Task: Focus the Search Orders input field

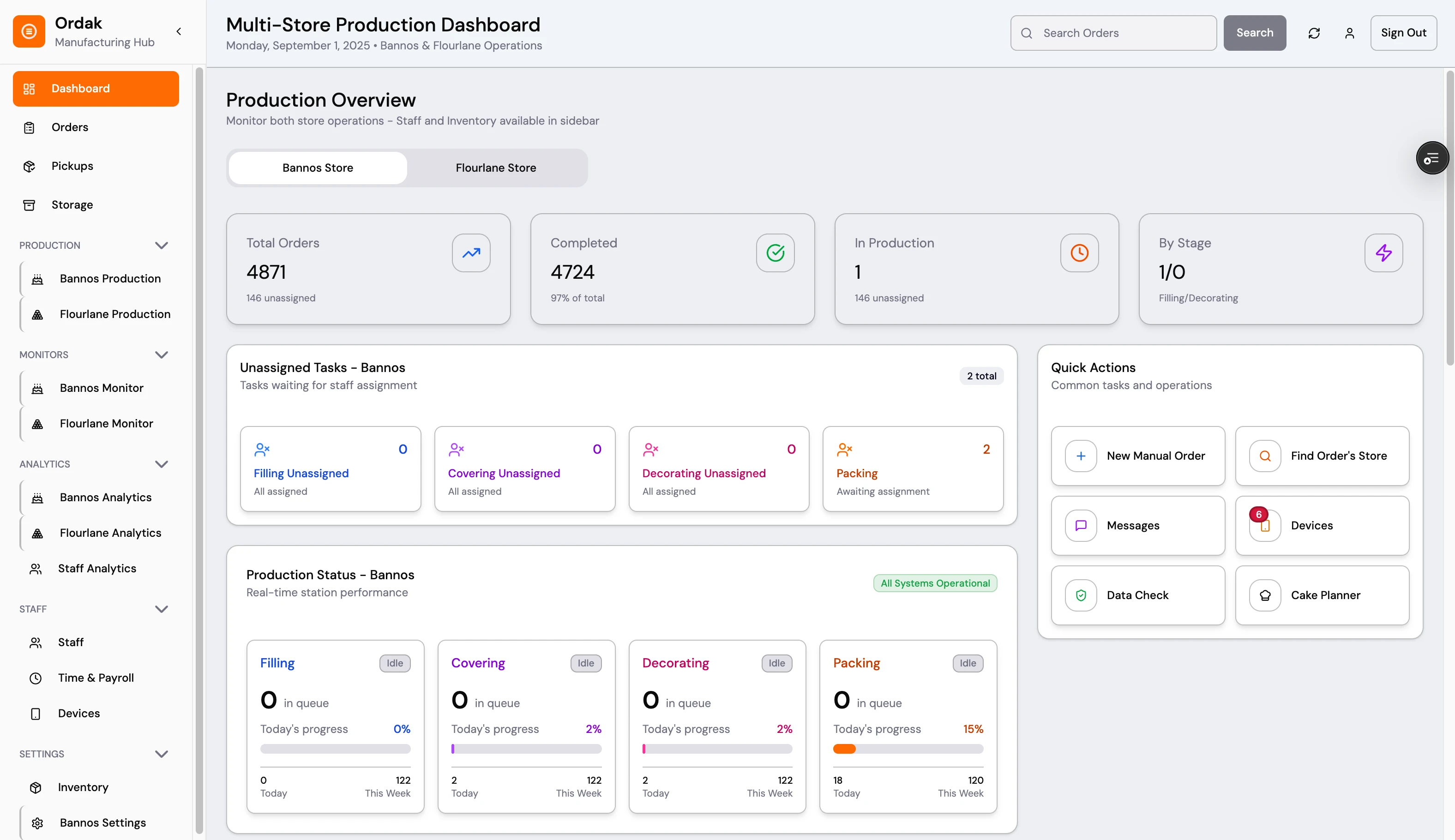Action: click(x=1113, y=33)
